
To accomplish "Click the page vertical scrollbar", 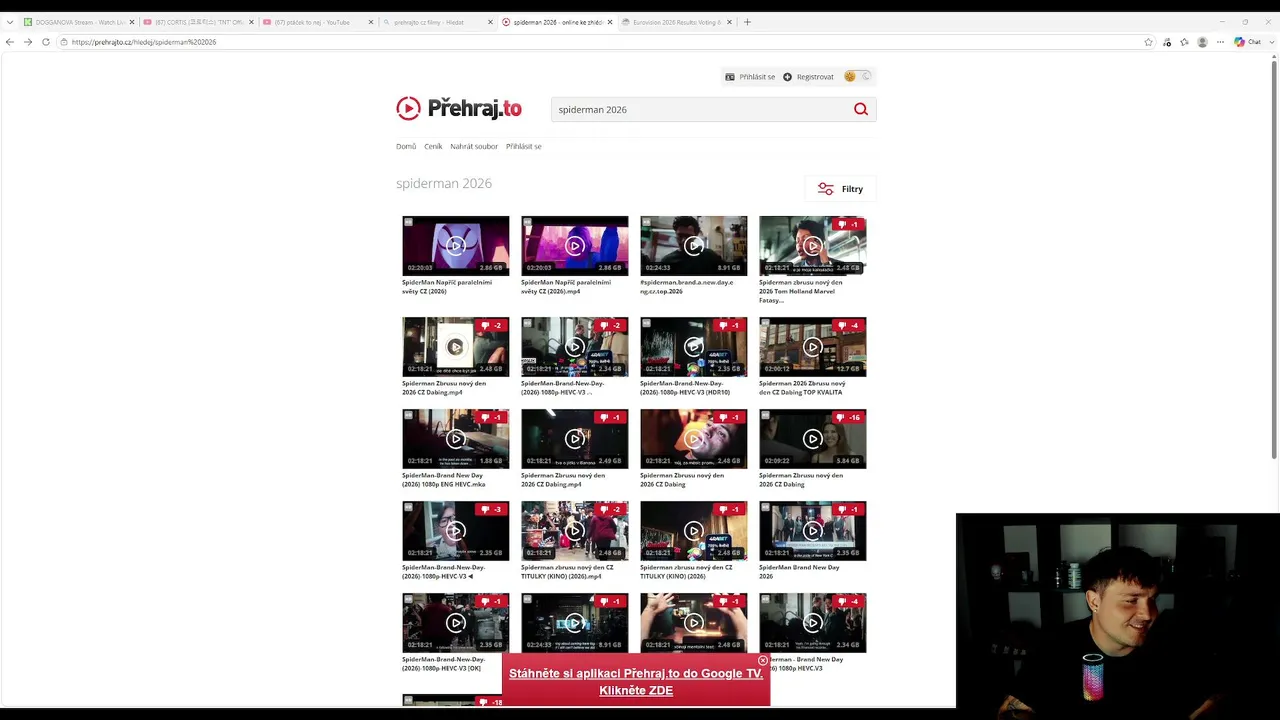I will point(1273,260).
